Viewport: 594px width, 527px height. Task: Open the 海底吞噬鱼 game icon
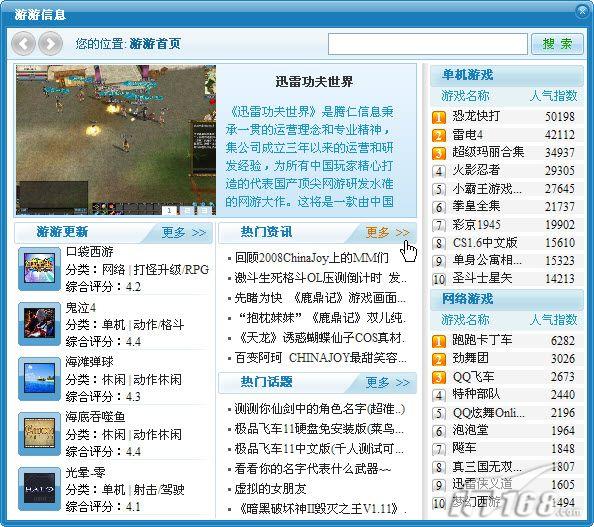[x=39, y=434]
